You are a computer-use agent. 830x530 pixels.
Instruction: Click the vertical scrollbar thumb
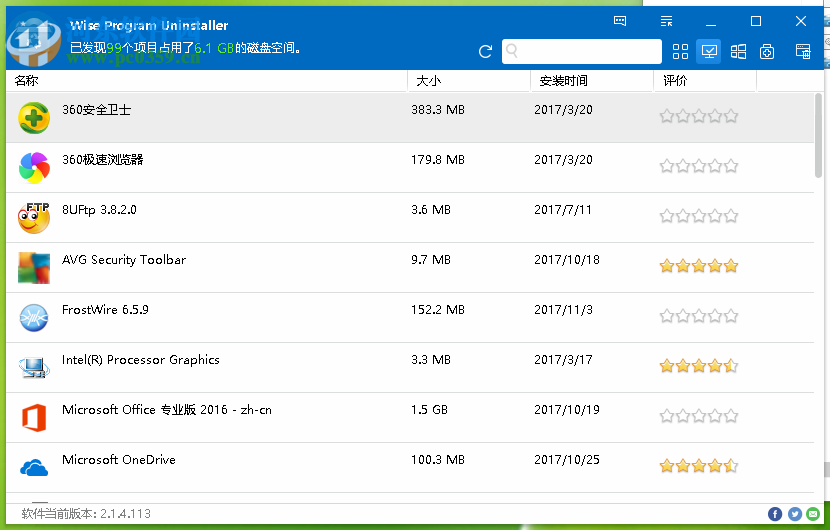click(x=818, y=135)
